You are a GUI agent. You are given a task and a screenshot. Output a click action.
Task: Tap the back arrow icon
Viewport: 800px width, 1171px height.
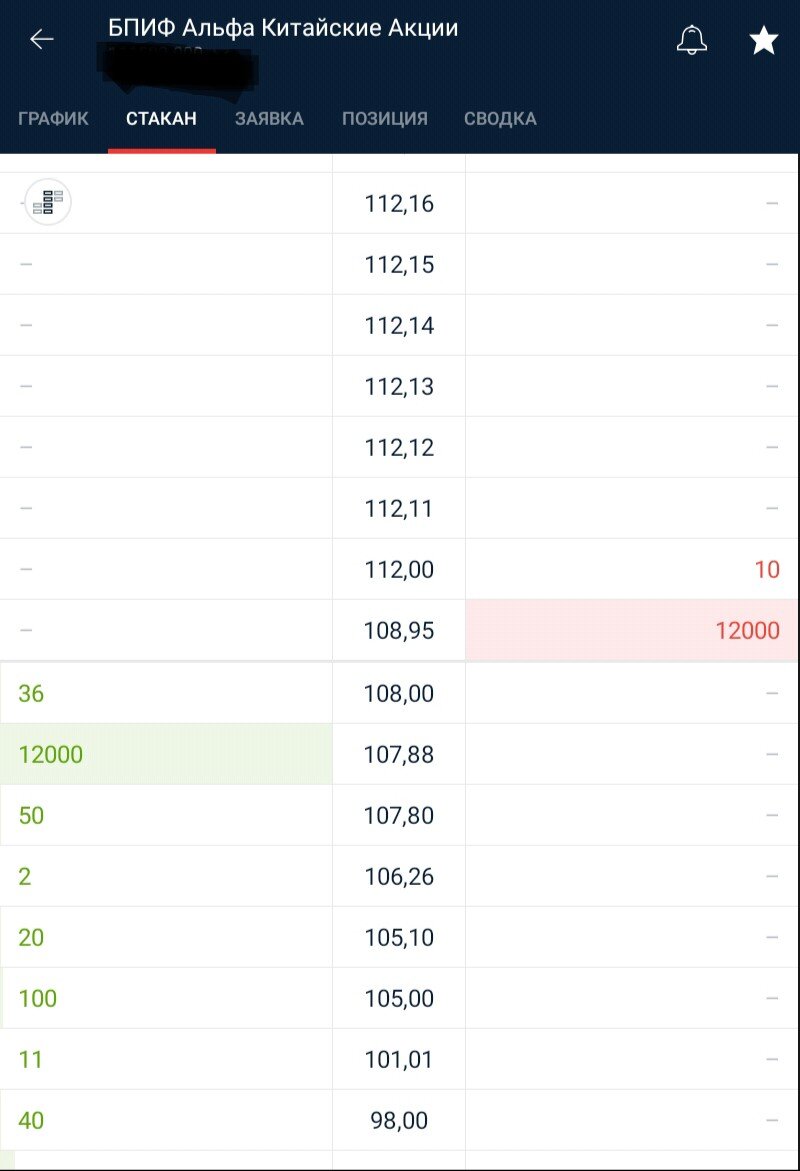42,39
